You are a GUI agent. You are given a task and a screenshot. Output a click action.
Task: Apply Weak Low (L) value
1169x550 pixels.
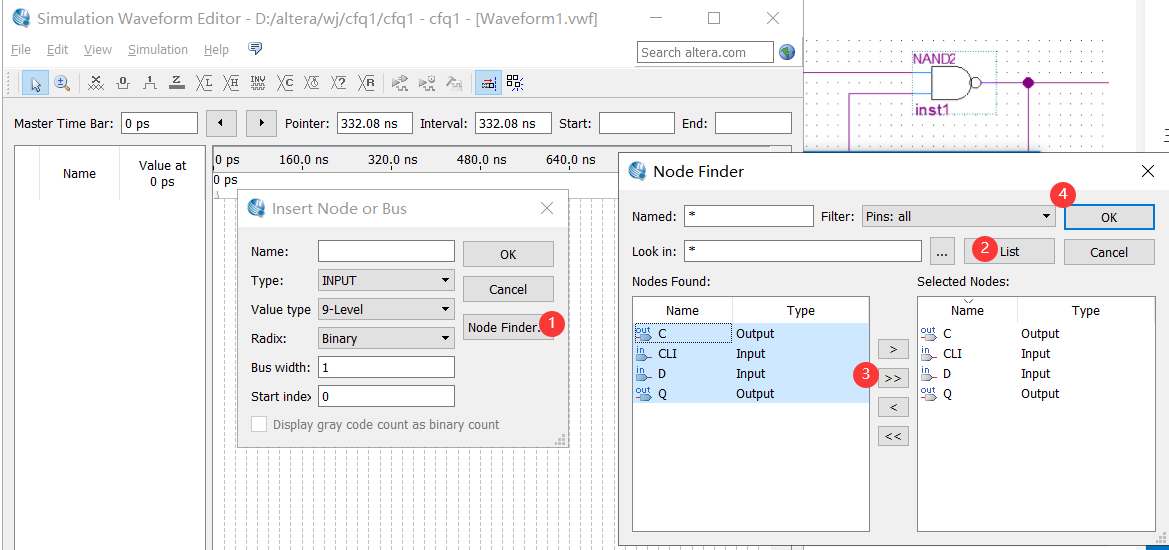[x=204, y=83]
